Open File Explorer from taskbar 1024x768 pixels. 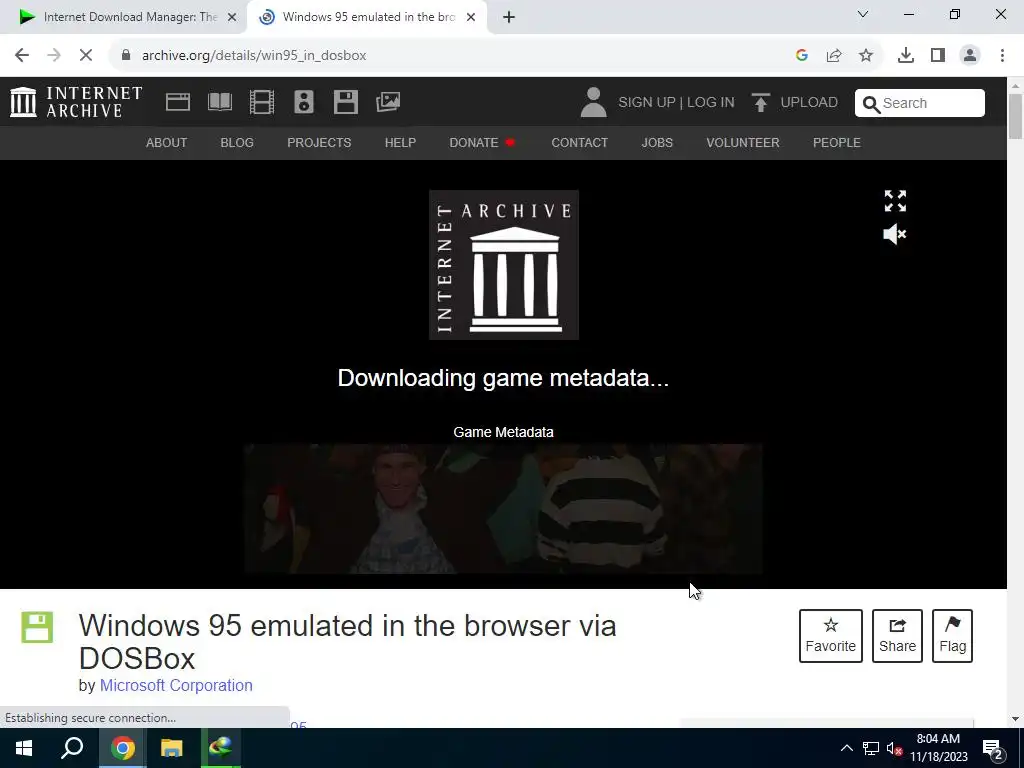click(172, 748)
